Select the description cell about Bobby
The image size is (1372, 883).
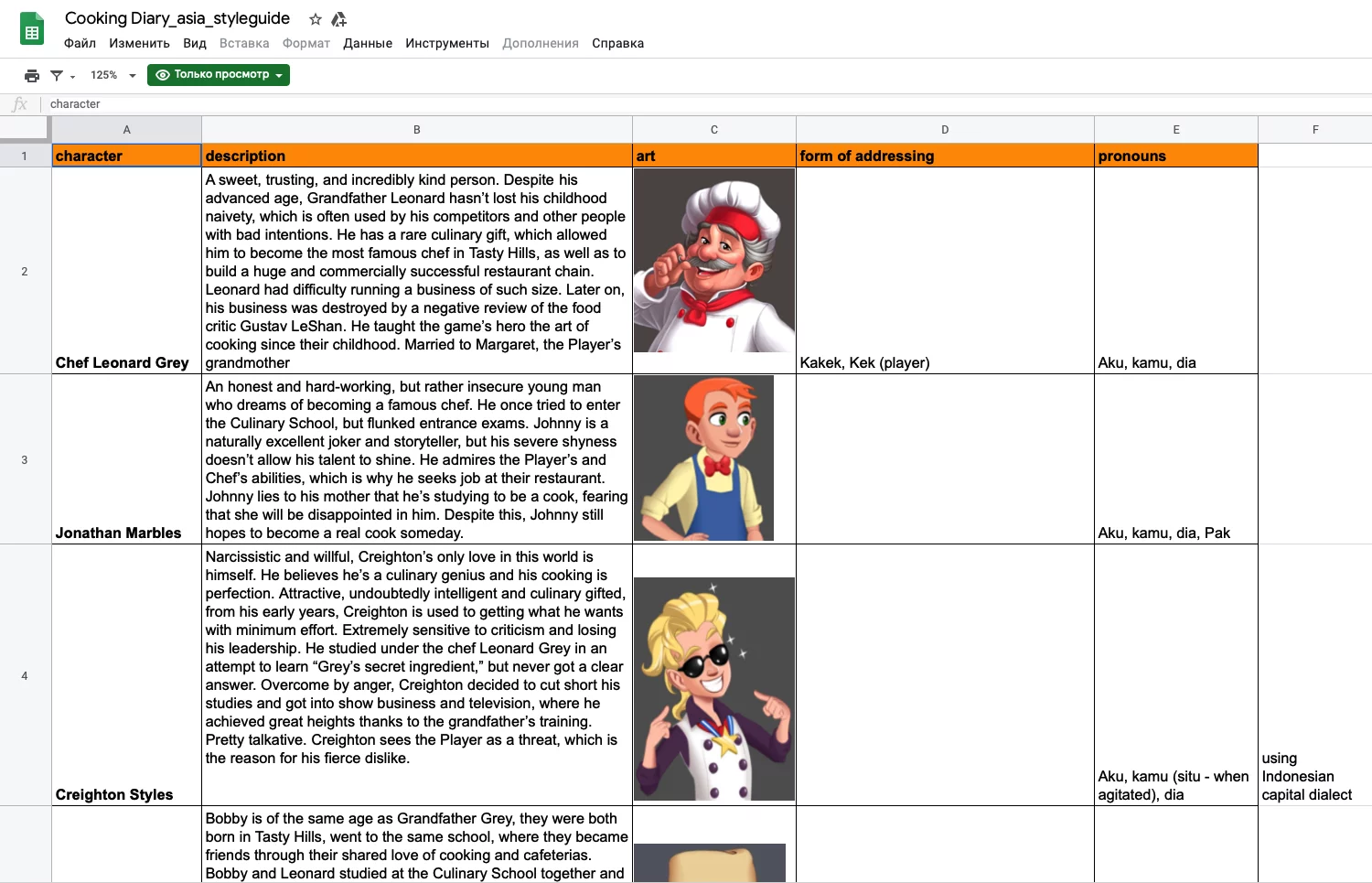pyautogui.click(x=416, y=845)
